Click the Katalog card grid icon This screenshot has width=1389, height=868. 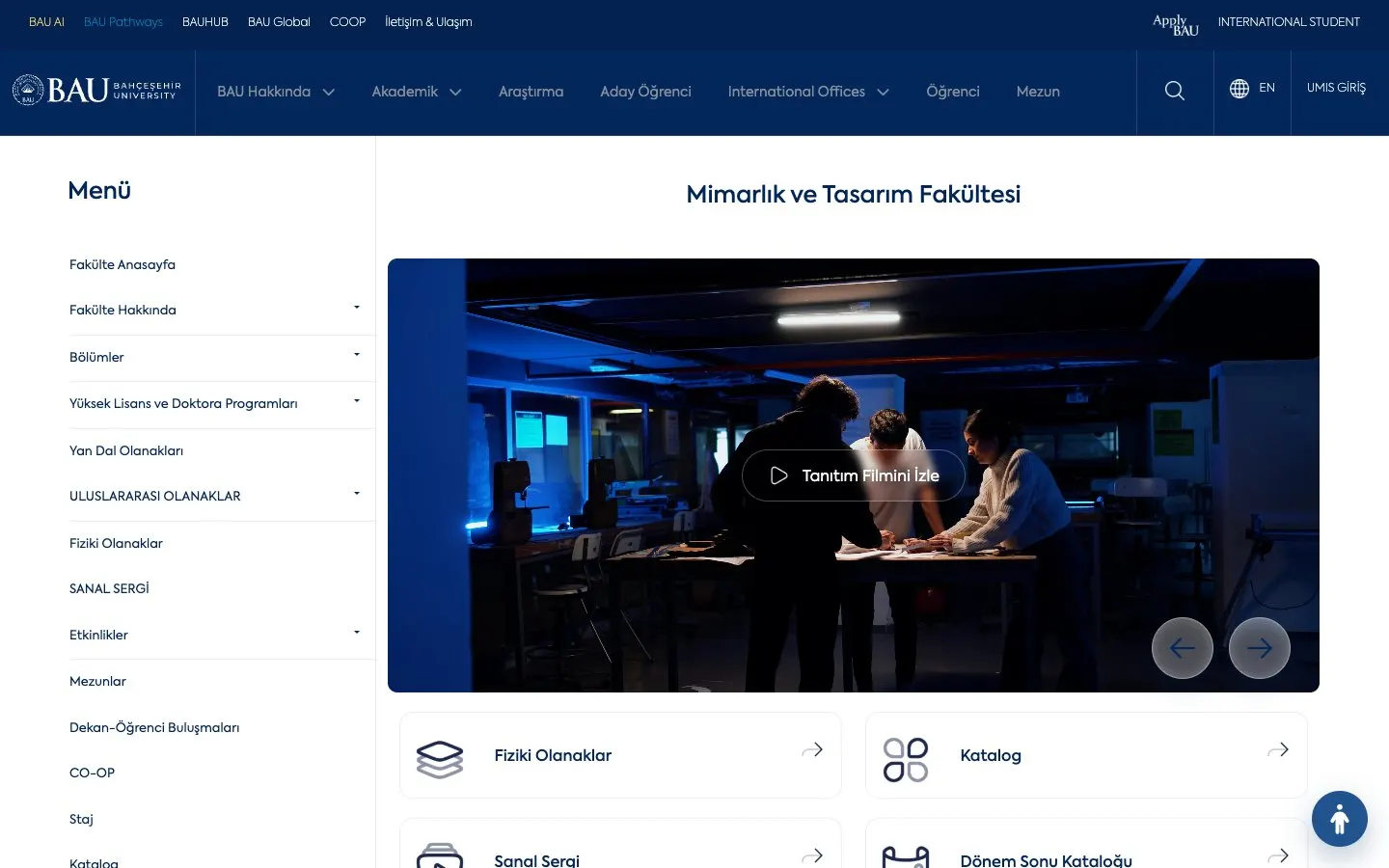[x=906, y=759]
